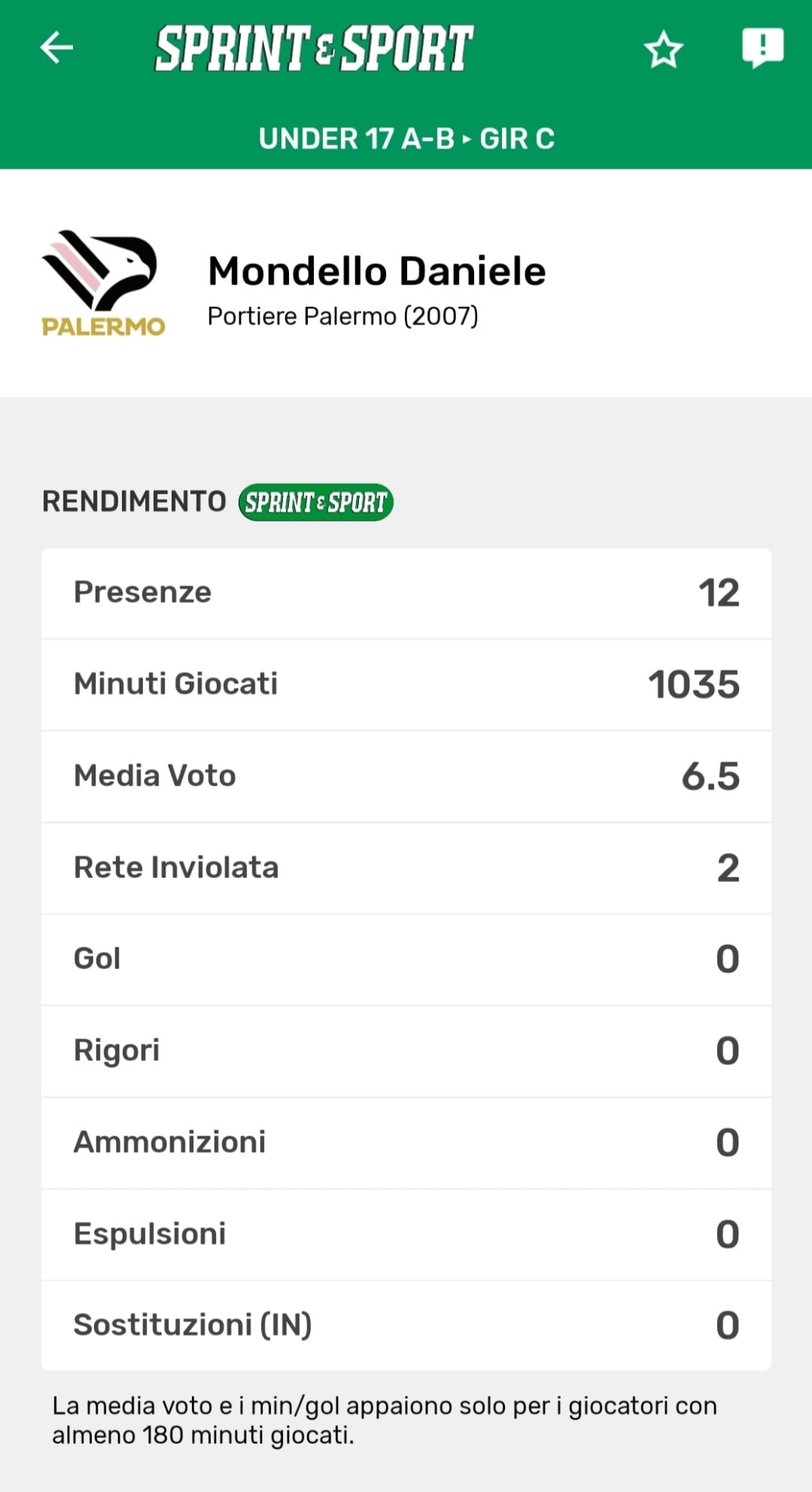Tap the Media Voto row
Image resolution: width=812 pixels, height=1492 pixels.
point(406,776)
